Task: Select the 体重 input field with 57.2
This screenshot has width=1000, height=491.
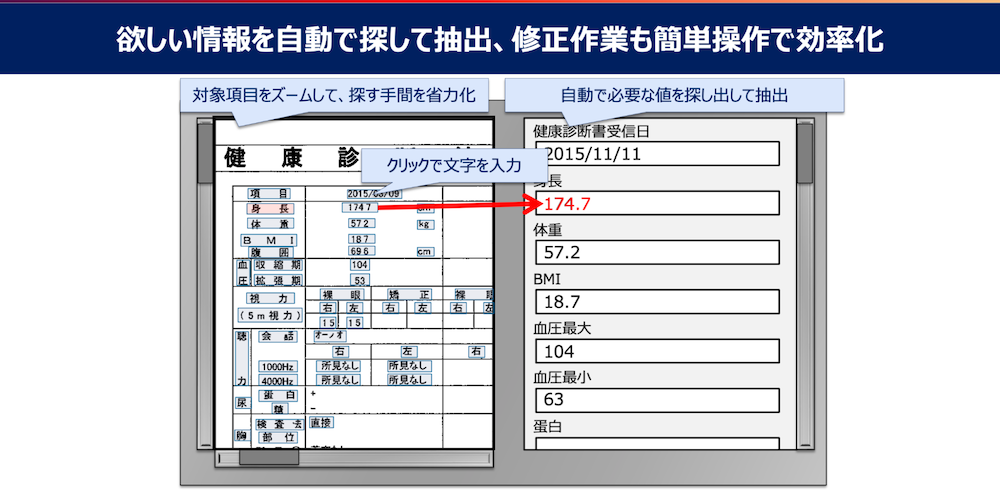Action: [657, 252]
